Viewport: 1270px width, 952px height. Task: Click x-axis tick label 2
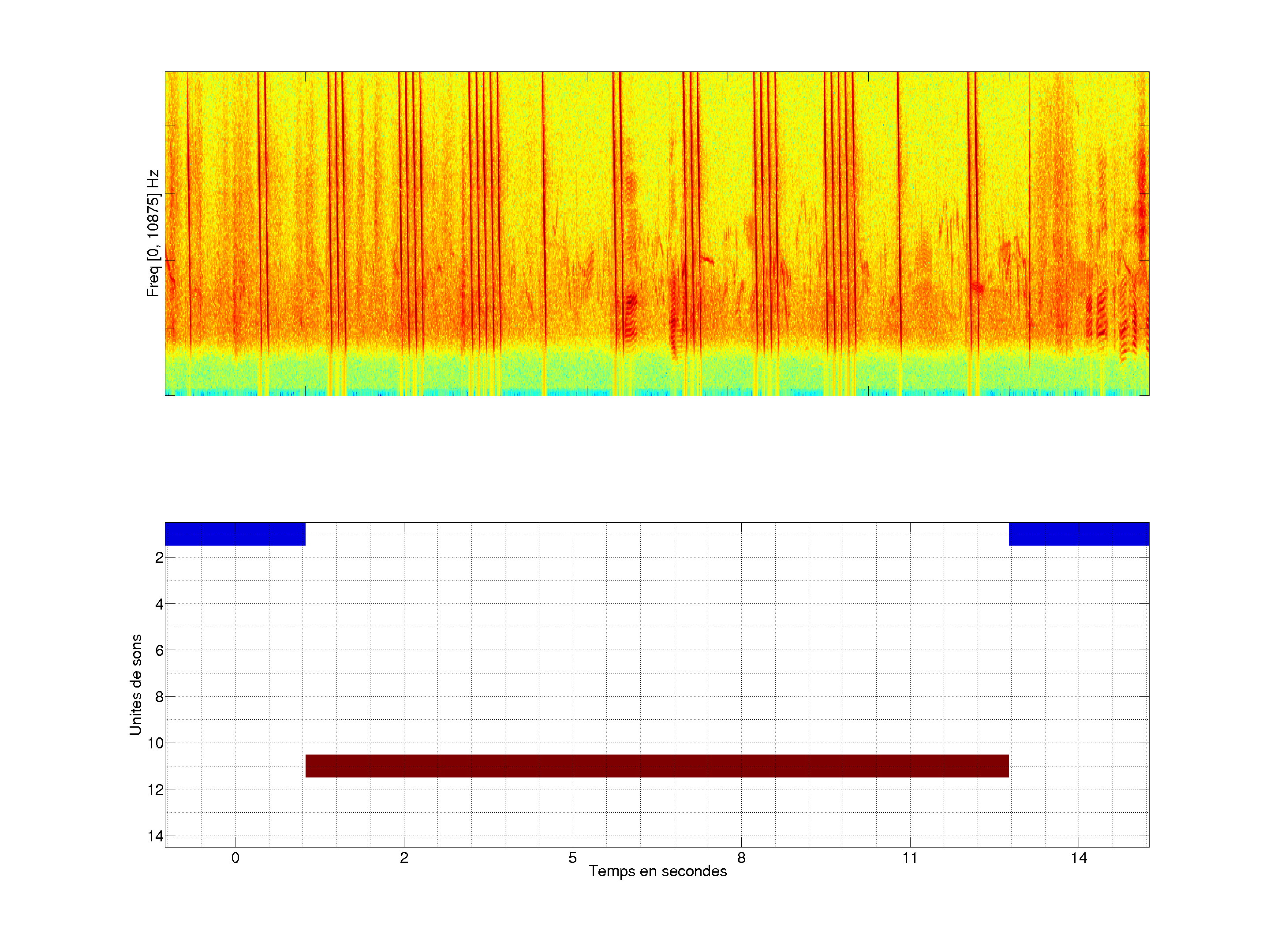click(x=403, y=858)
